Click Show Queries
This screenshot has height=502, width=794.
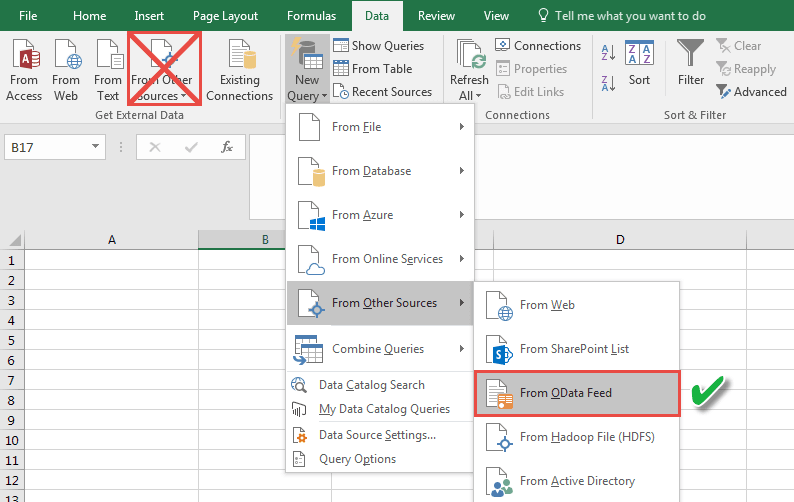point(379,46)
